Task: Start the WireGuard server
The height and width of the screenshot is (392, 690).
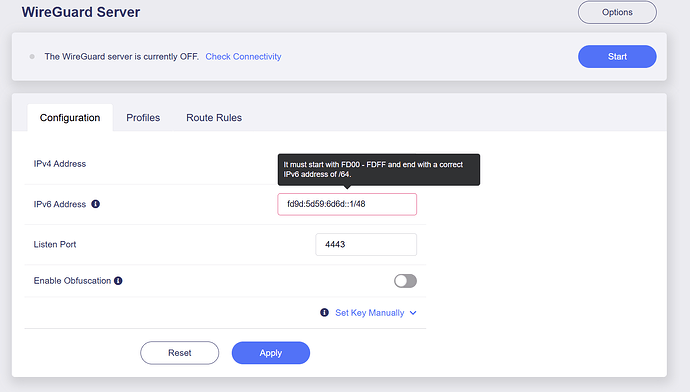Action: pyautogui.click(x=617, y=56)
